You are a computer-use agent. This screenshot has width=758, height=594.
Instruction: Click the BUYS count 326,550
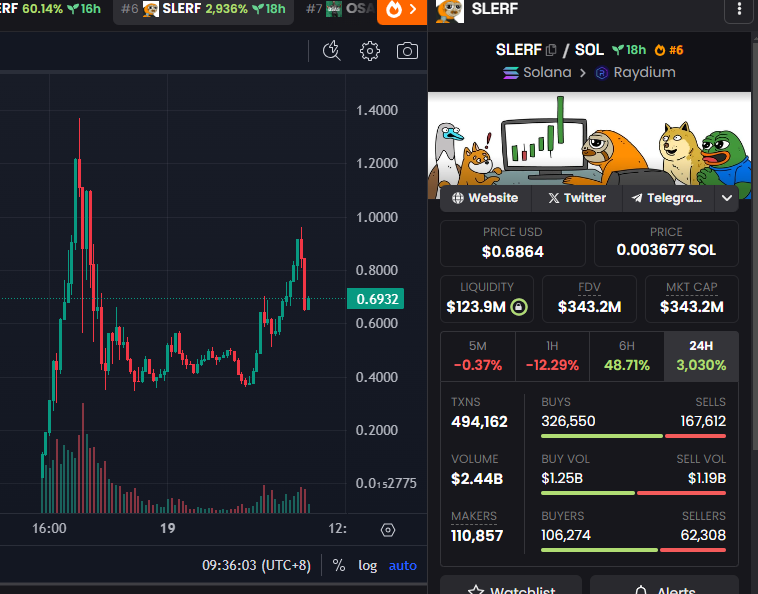pos(568,421)
